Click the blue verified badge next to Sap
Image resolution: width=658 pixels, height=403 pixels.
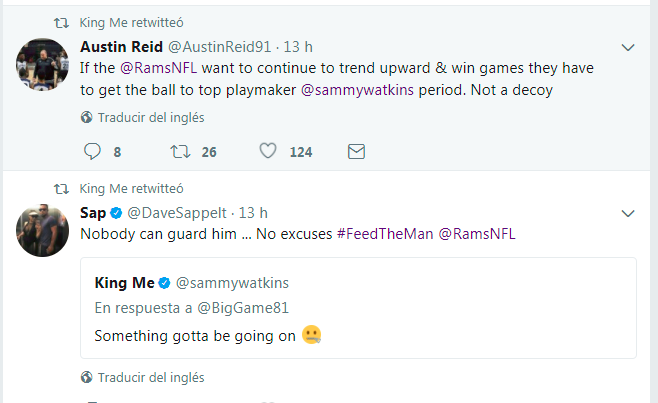[115, 213]
